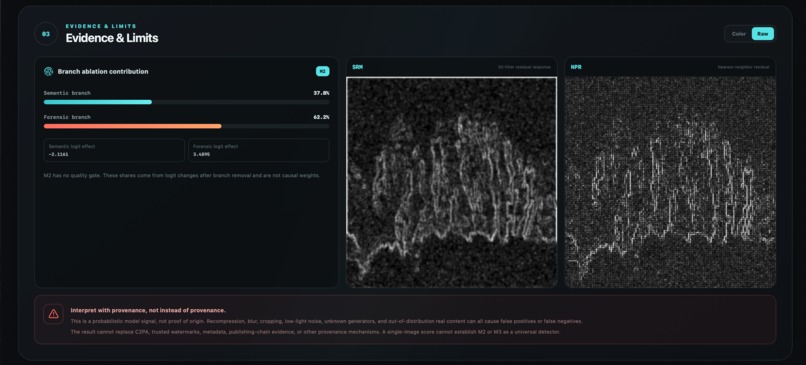Click the 'Interpret with provenance' warning headline
The image size is (806, 365).
(148, 311)
